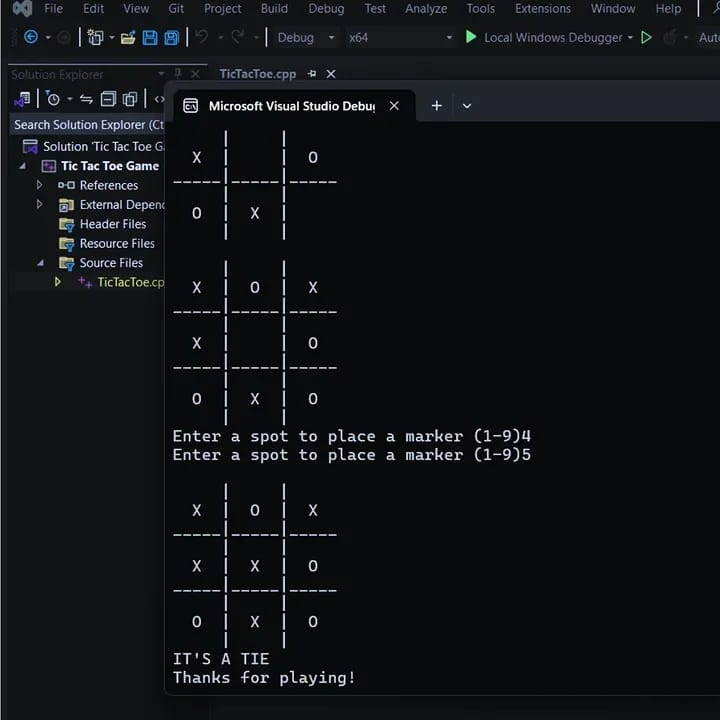Close the TicTacToe.cpp tab

tap(331, 74)
